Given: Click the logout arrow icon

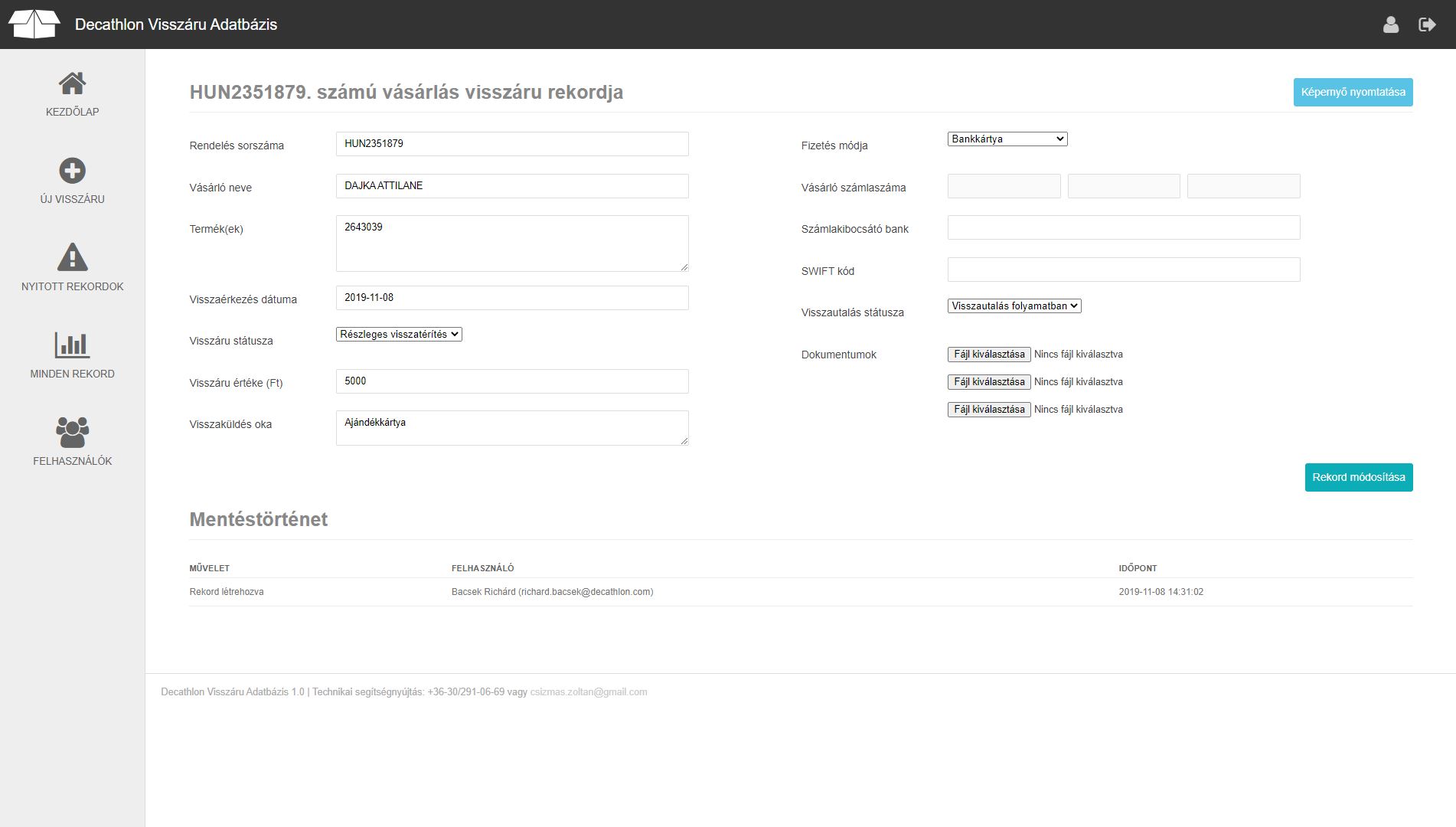Looking at the screenshot, I should (x=1427, y=25).
